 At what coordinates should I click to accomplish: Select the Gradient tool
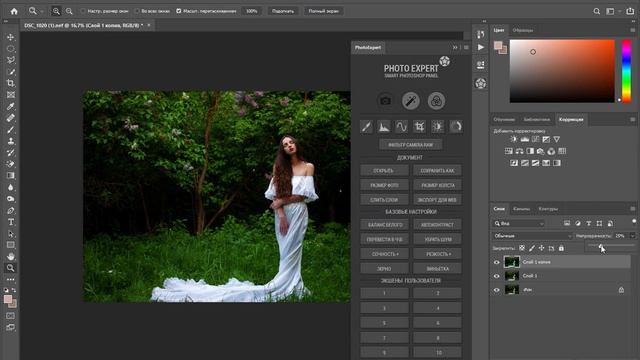pos(11,176)
